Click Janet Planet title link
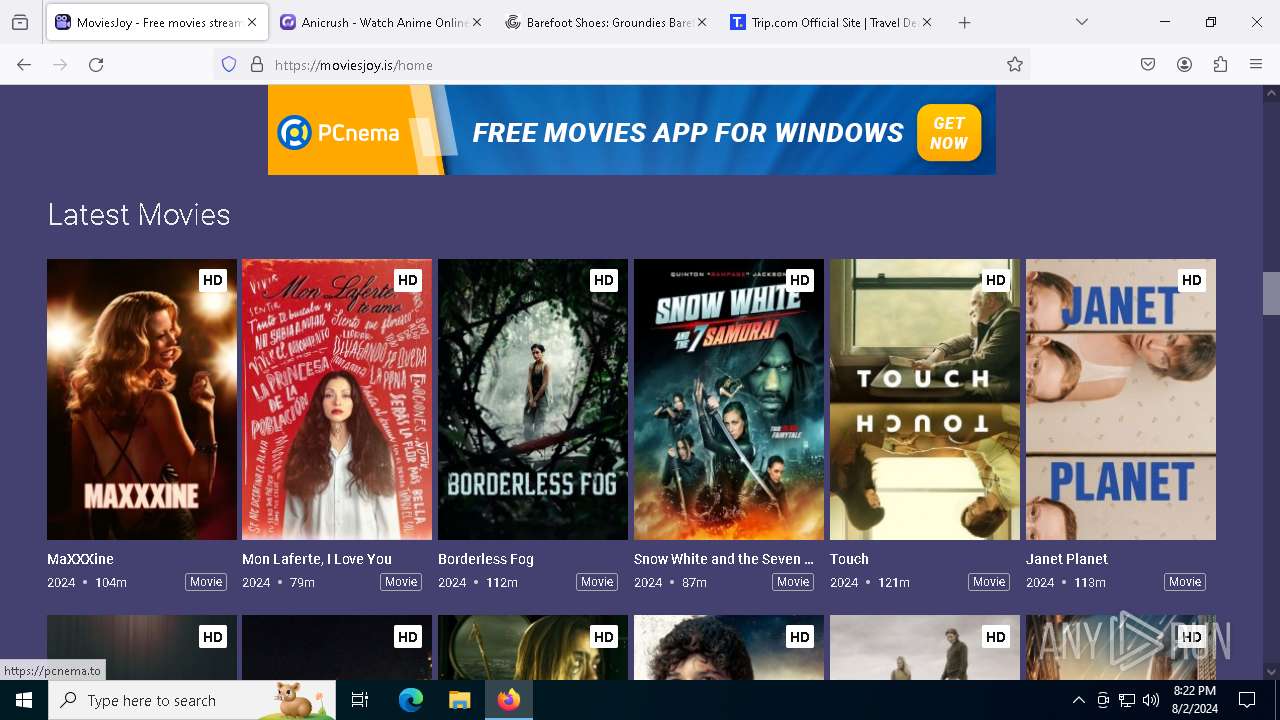Viewport: 1280px width, 720px height. pyautogui.click(x=1067, y=559)
